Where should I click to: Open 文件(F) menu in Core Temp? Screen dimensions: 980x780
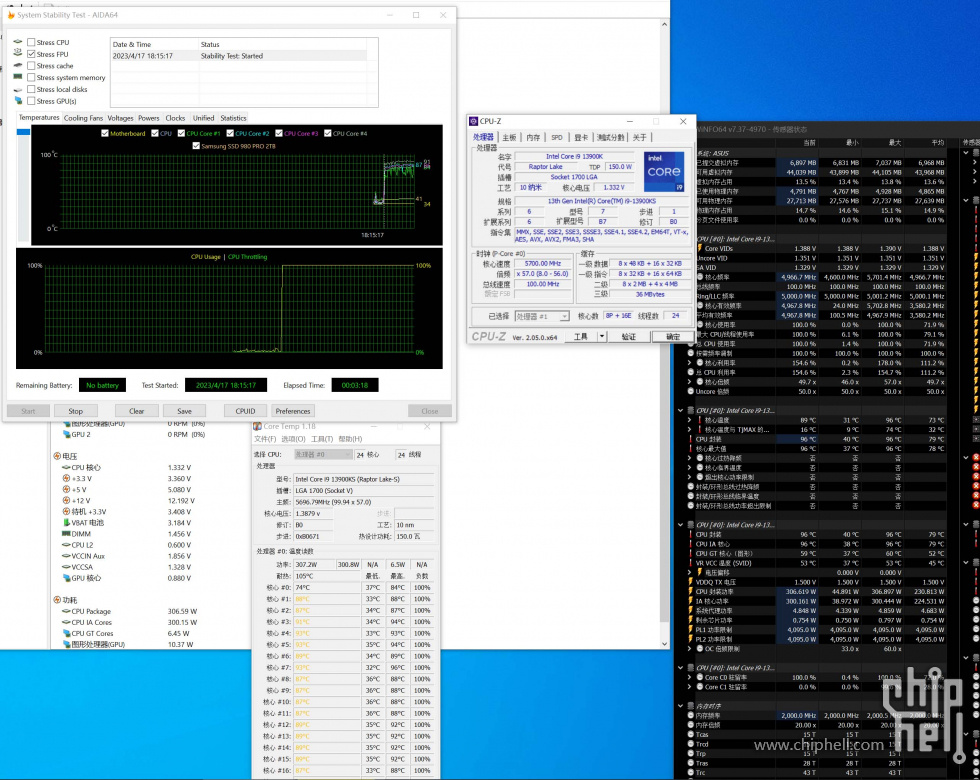[265, 439]
